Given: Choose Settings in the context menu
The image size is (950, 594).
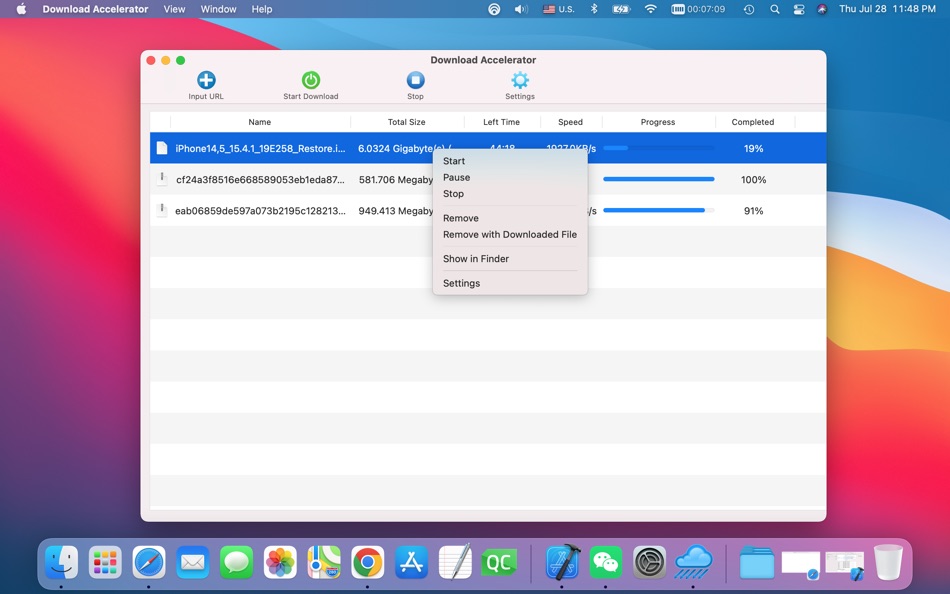Looking at the screenshot, I should pos(461,283).
